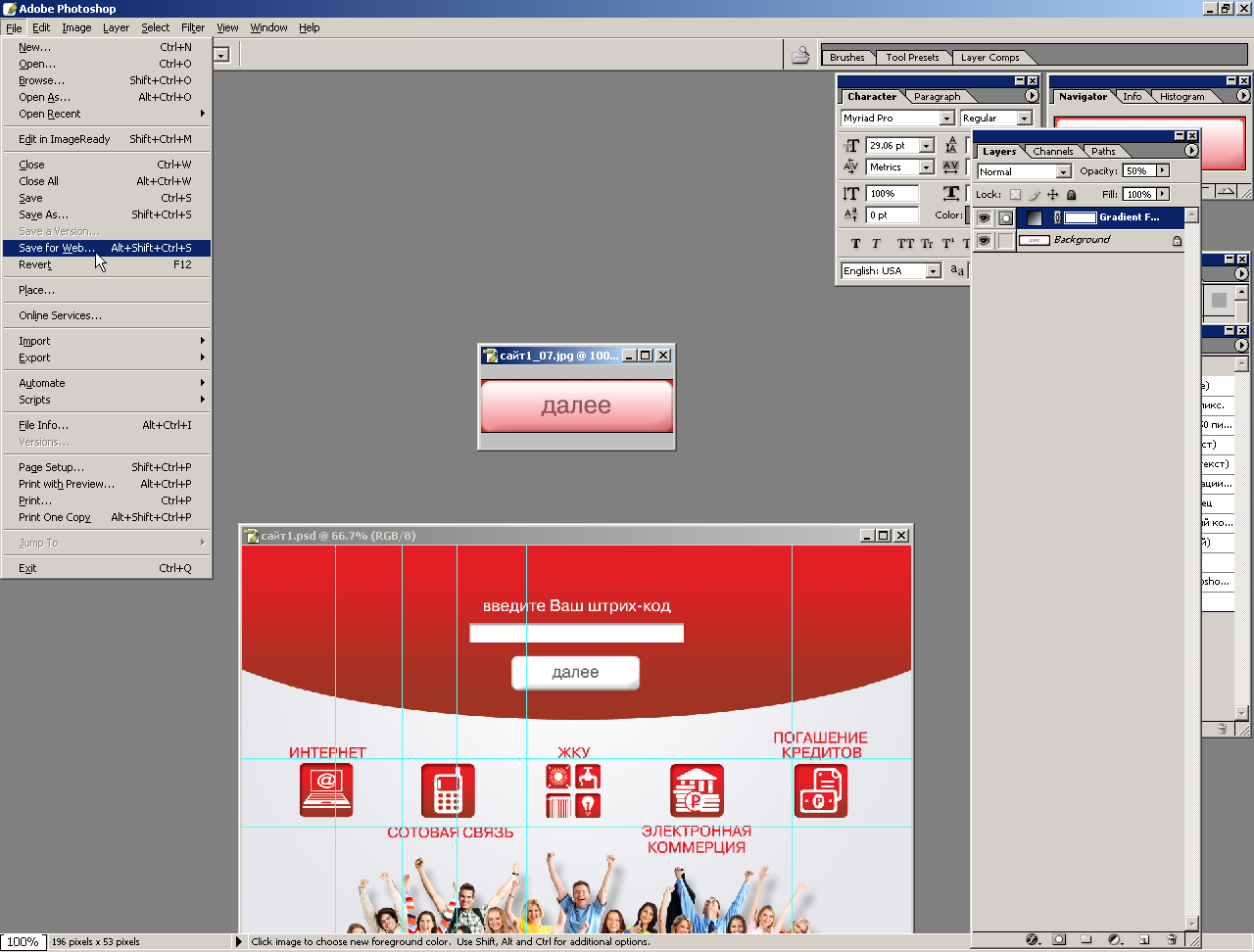Screen dimensions: 1254x952
Task: Click the zoom percentage field 100%
Action: coord(23,942)
